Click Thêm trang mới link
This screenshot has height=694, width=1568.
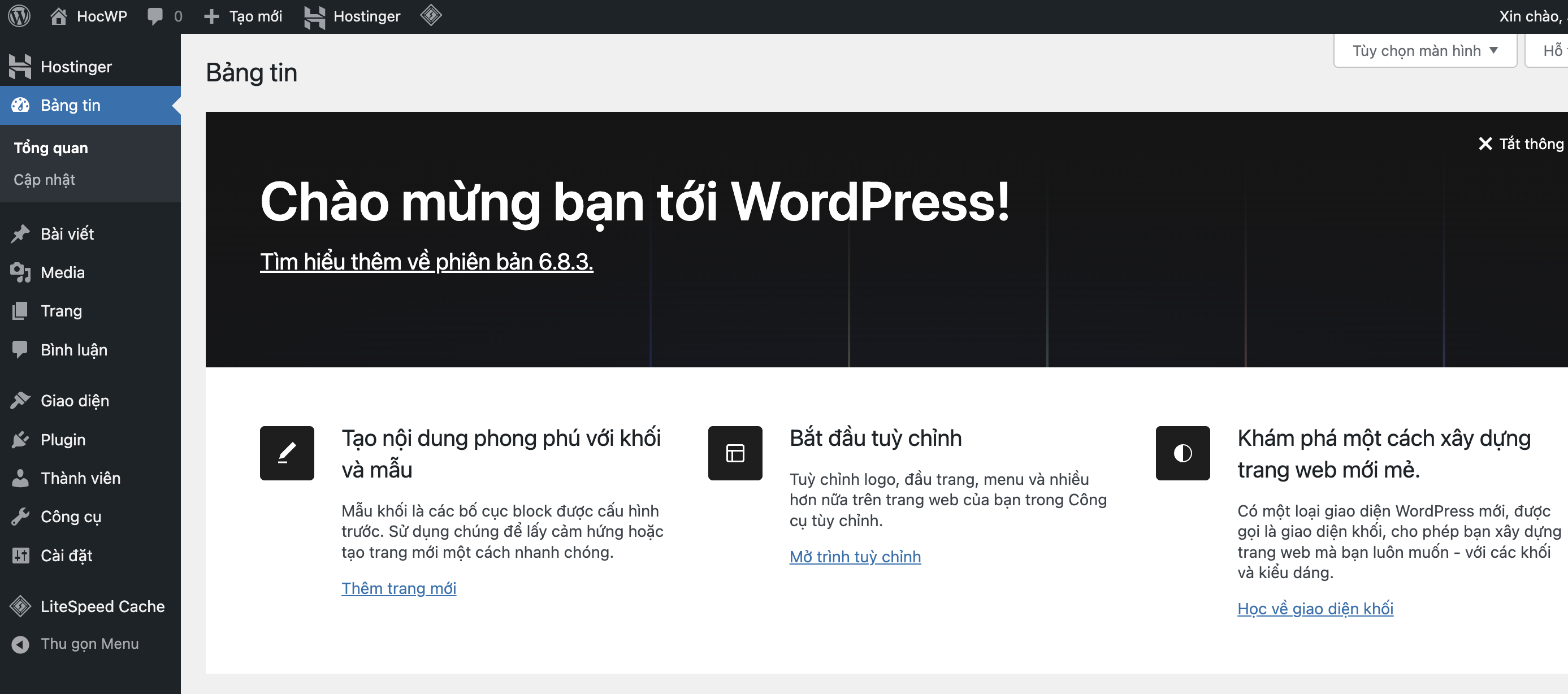[399, 588]
